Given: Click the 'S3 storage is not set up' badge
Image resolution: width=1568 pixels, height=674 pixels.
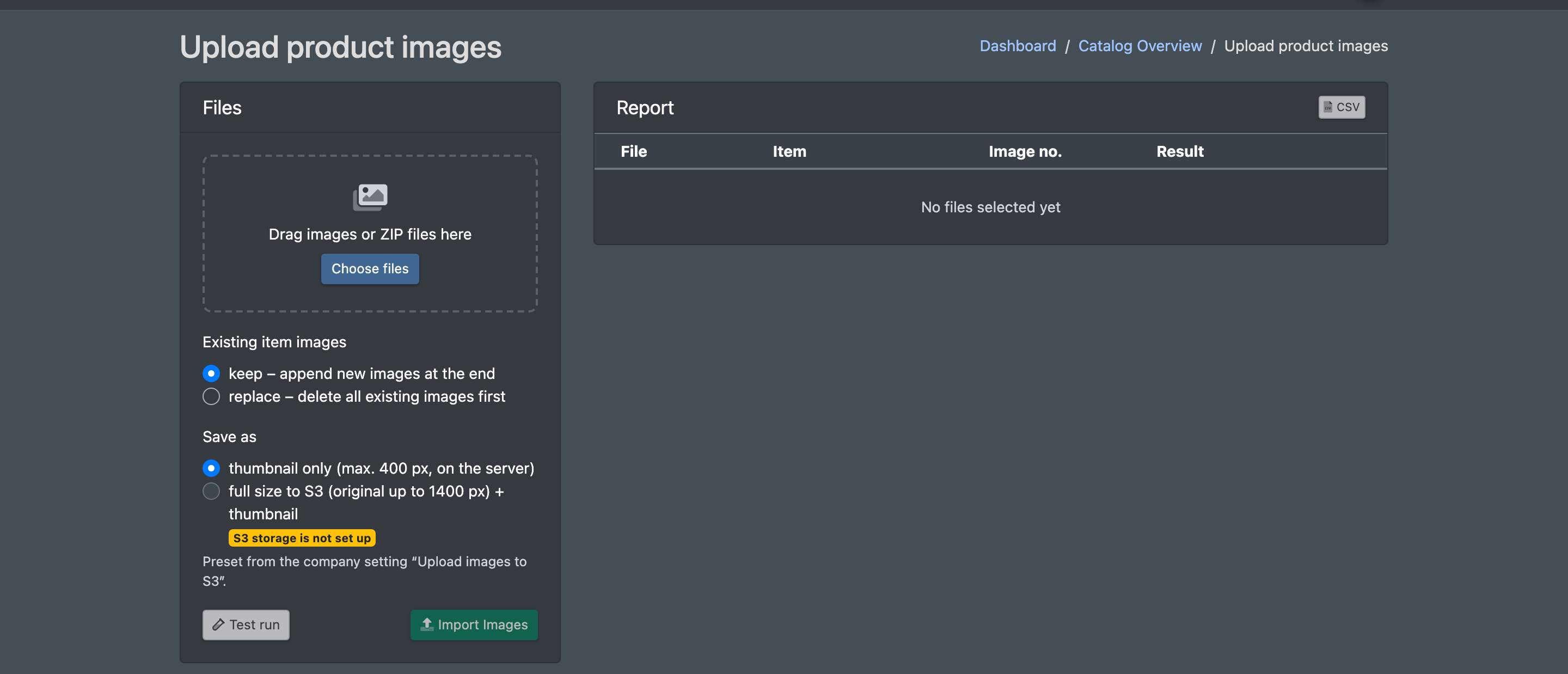Looking at the screenshot, I should click(x=302, y=538).
